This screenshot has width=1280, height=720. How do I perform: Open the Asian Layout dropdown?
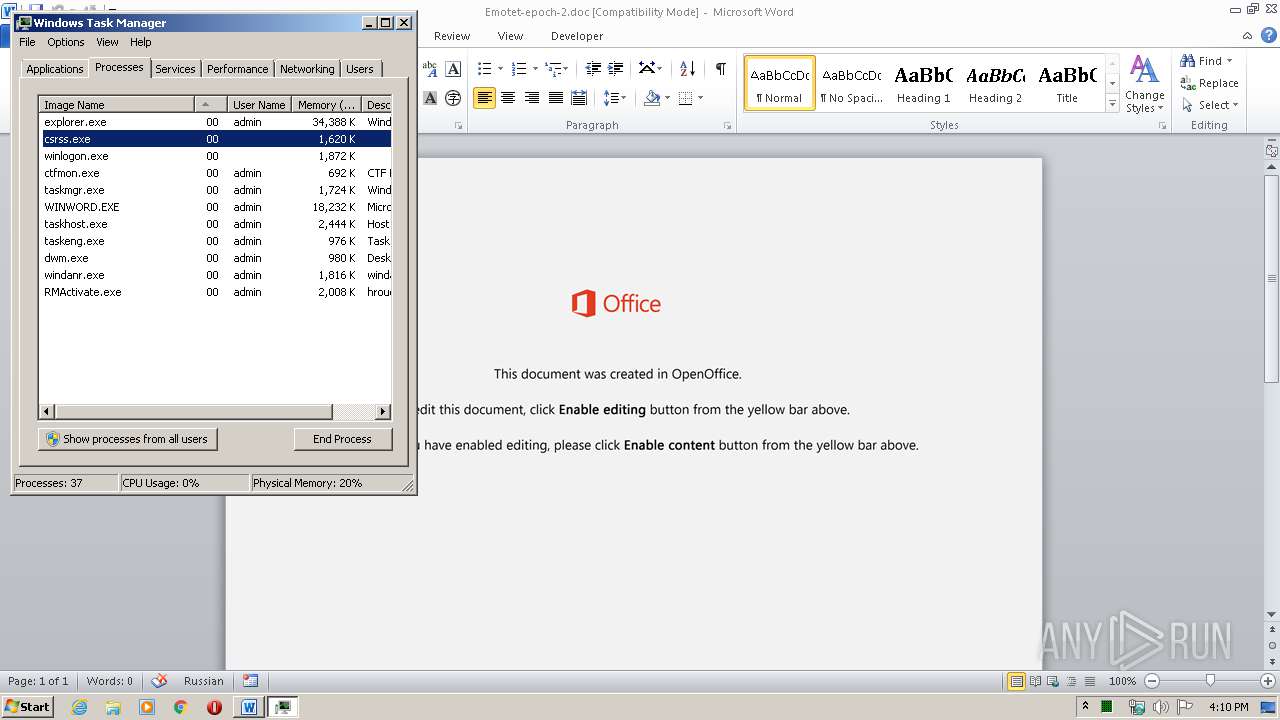click(650, 68)
